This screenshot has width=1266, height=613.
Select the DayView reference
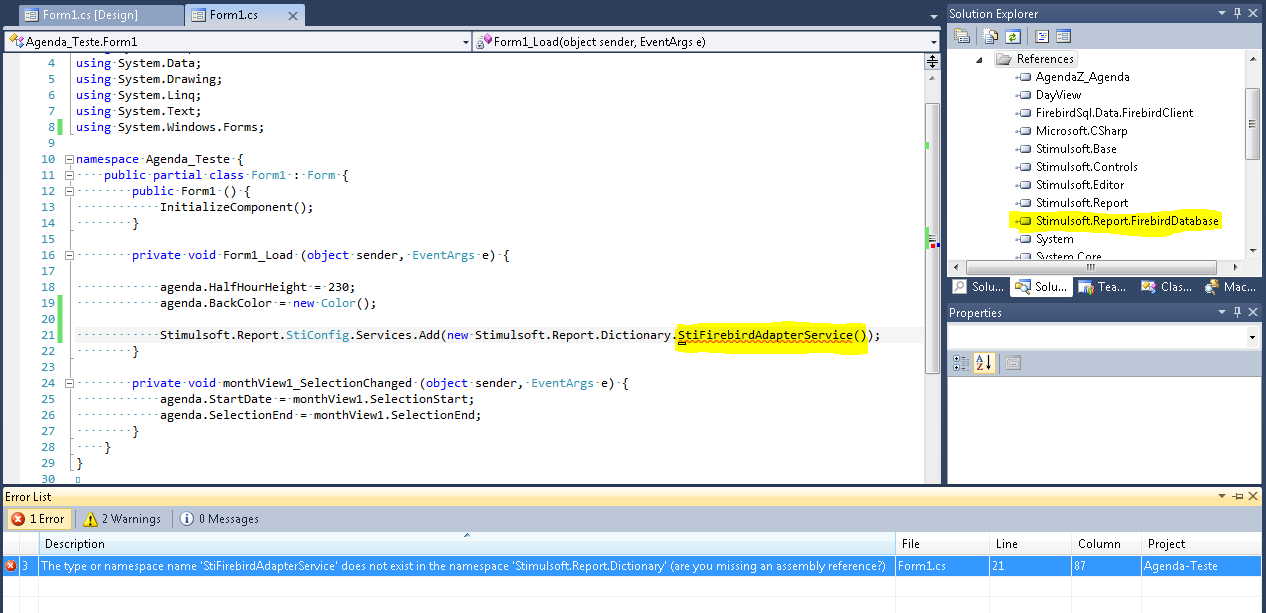(1058, 95)
